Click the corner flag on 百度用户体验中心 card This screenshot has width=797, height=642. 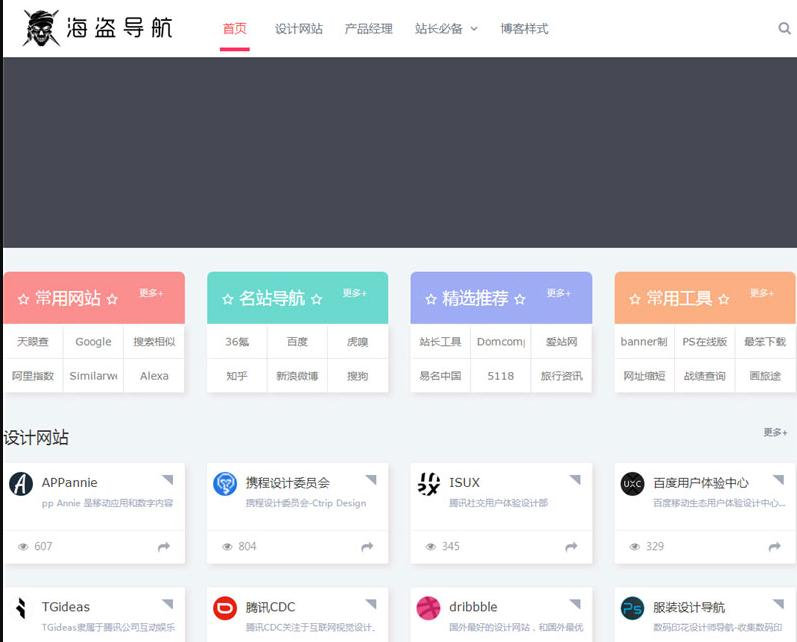[779, 479]
